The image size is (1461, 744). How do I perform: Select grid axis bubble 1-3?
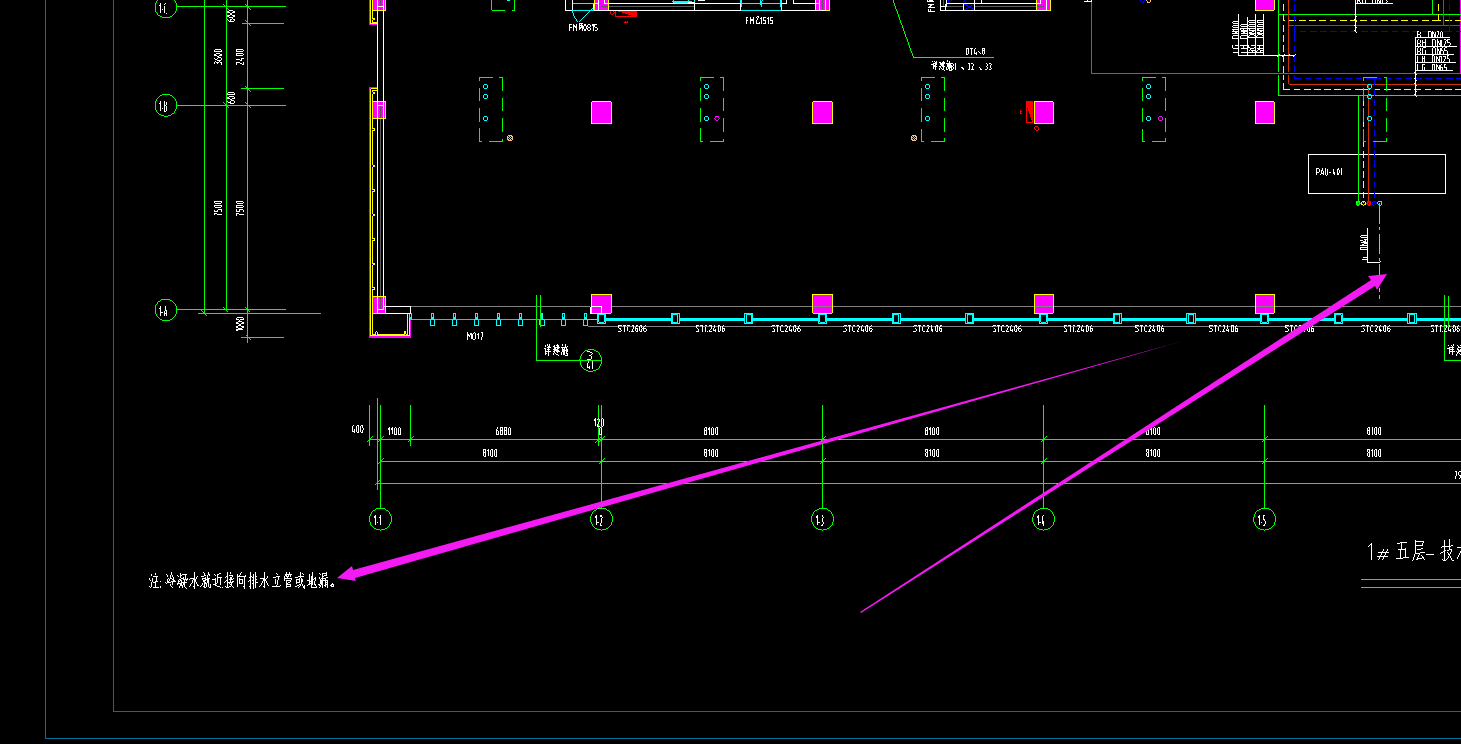click(822, 519)
